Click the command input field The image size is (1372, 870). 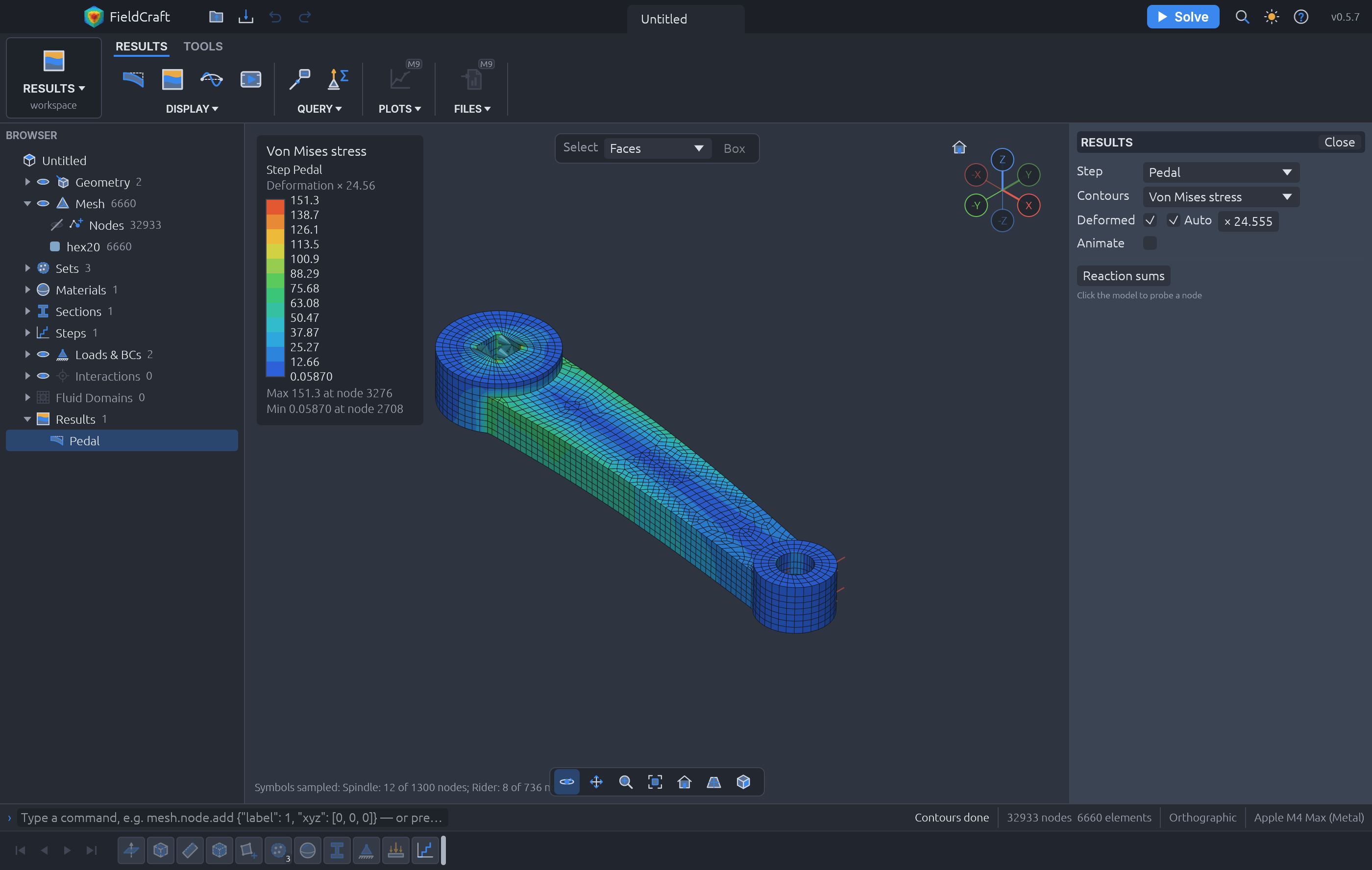[x=232, y=818]
